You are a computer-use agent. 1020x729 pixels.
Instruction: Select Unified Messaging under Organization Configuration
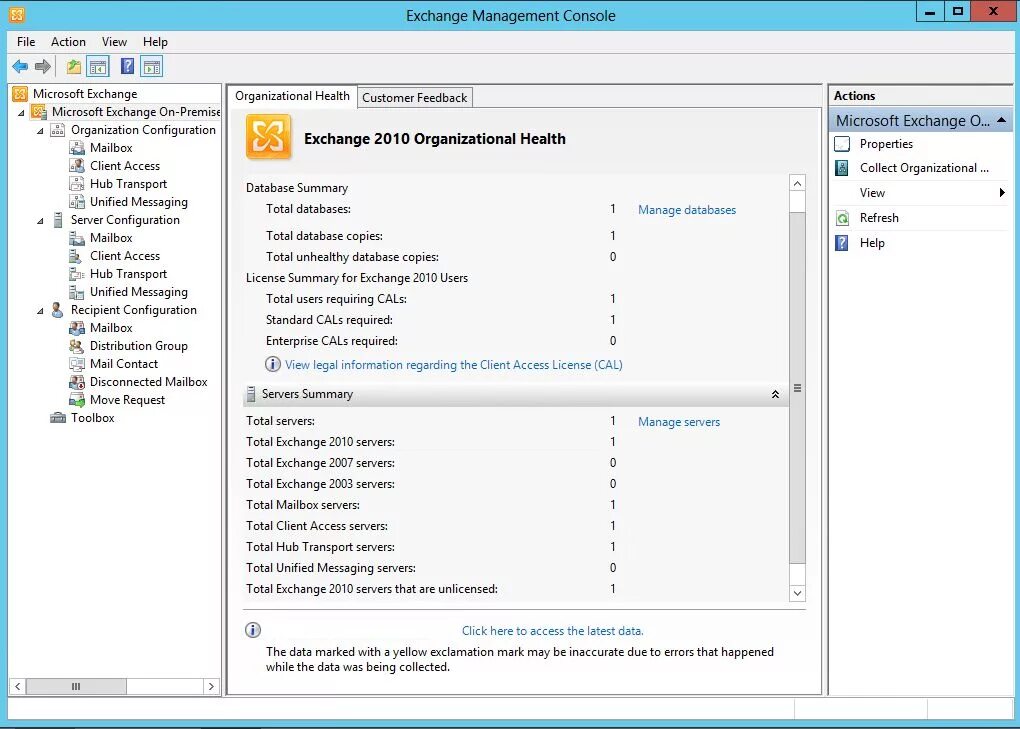click(x=139, y=202)
